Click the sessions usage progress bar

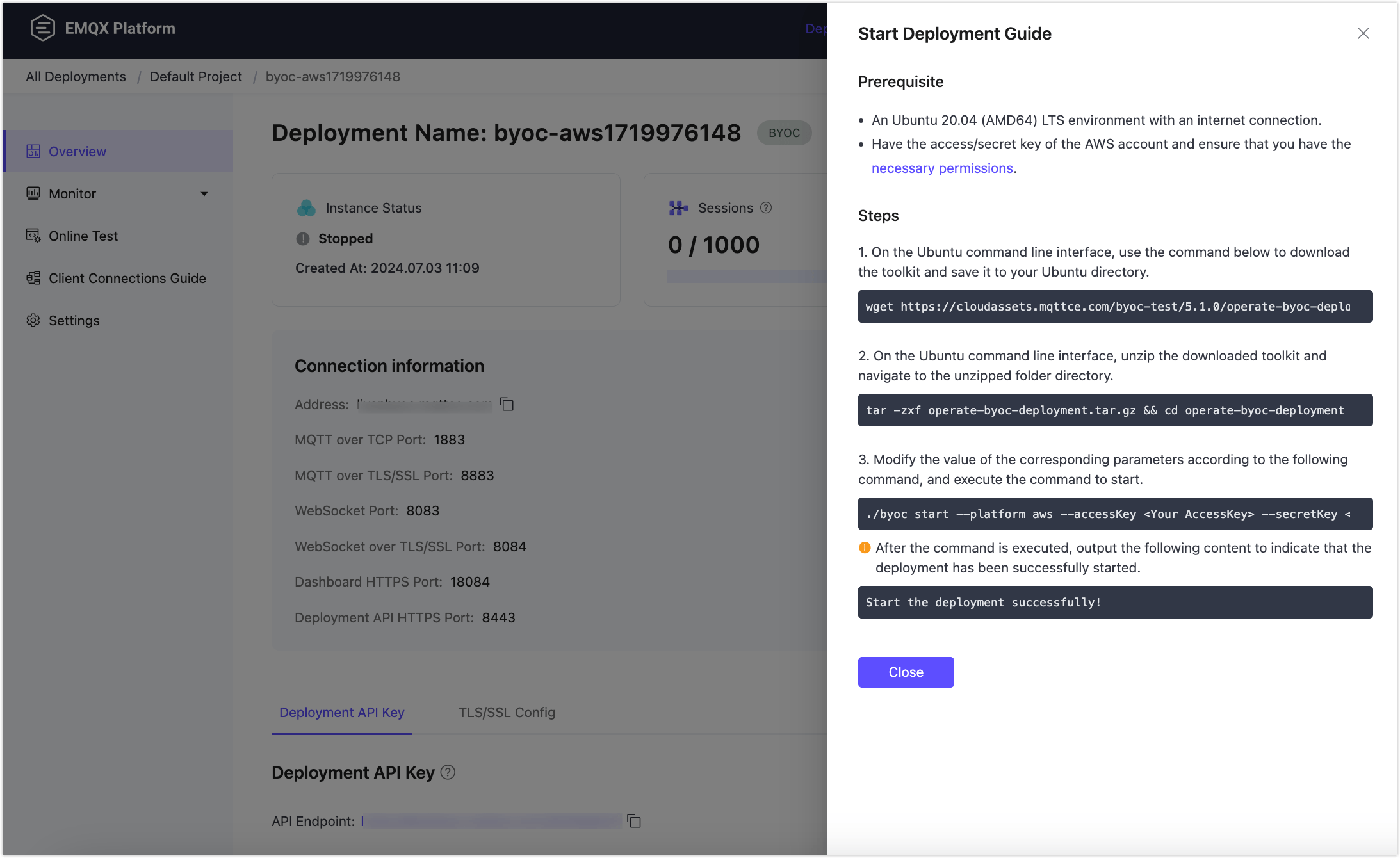point(746,276)
